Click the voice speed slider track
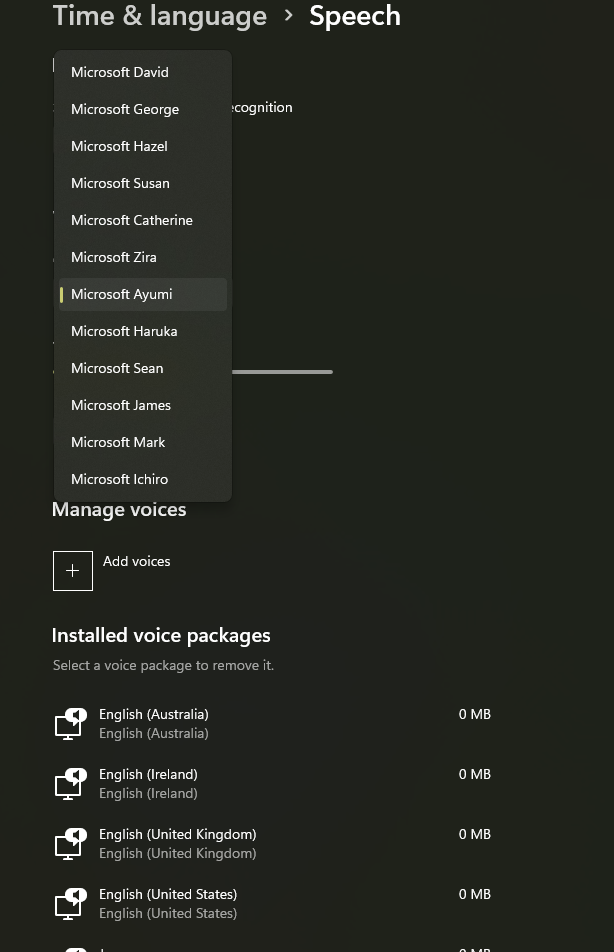The width and height of the screenshot is (614, 952). (282, 372)
